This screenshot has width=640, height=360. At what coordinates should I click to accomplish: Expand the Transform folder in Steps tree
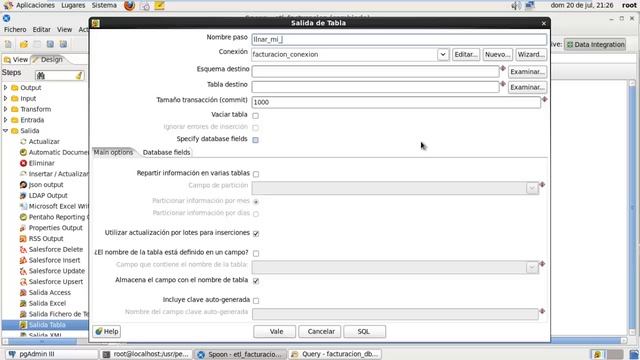coord(5,109)
